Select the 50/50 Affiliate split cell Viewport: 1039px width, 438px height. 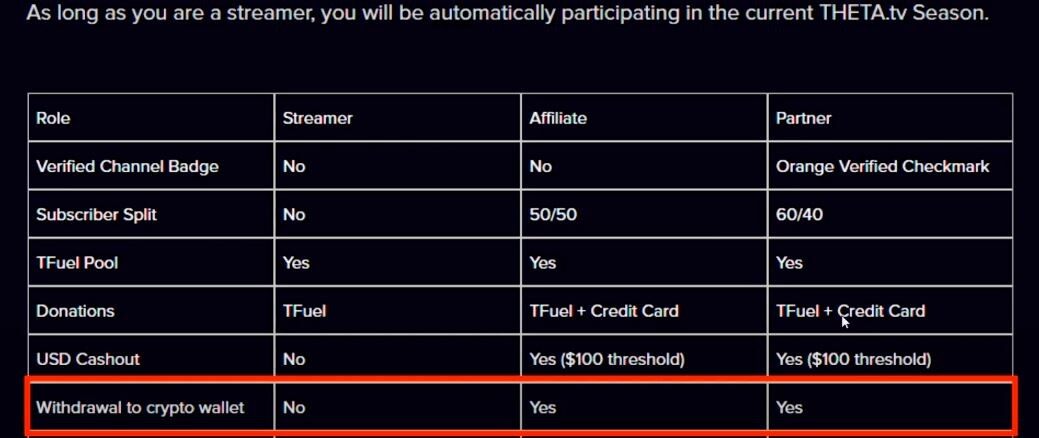pyautogui.click(x=644, y=214)
